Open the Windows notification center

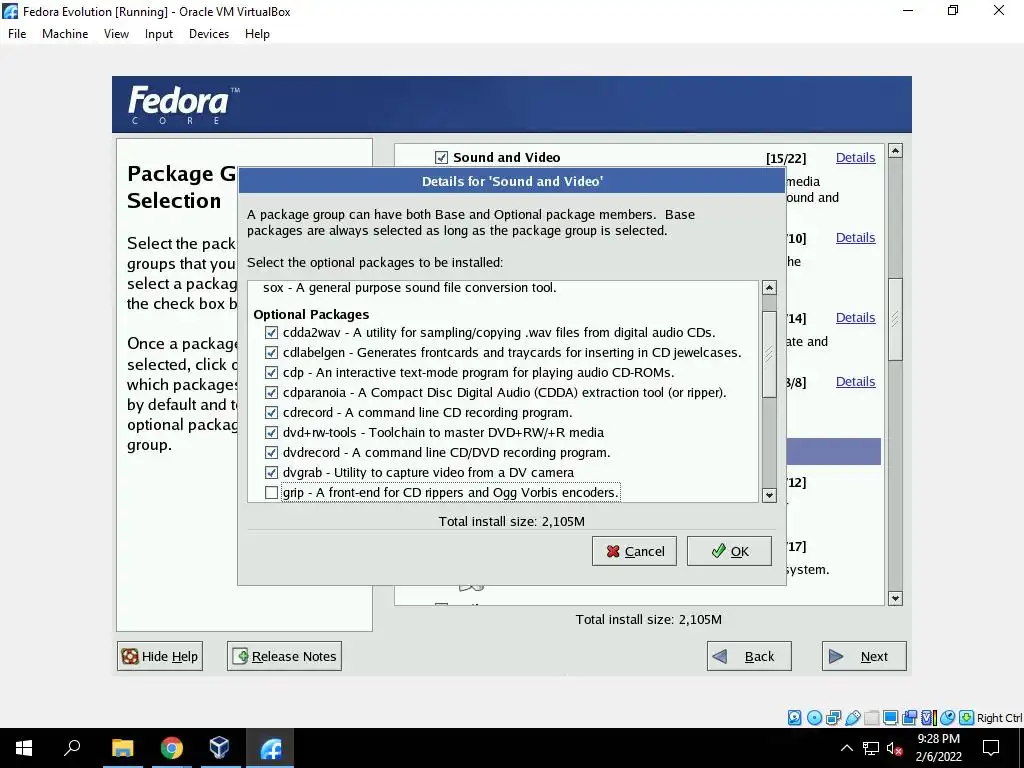[x=991, y=748]
